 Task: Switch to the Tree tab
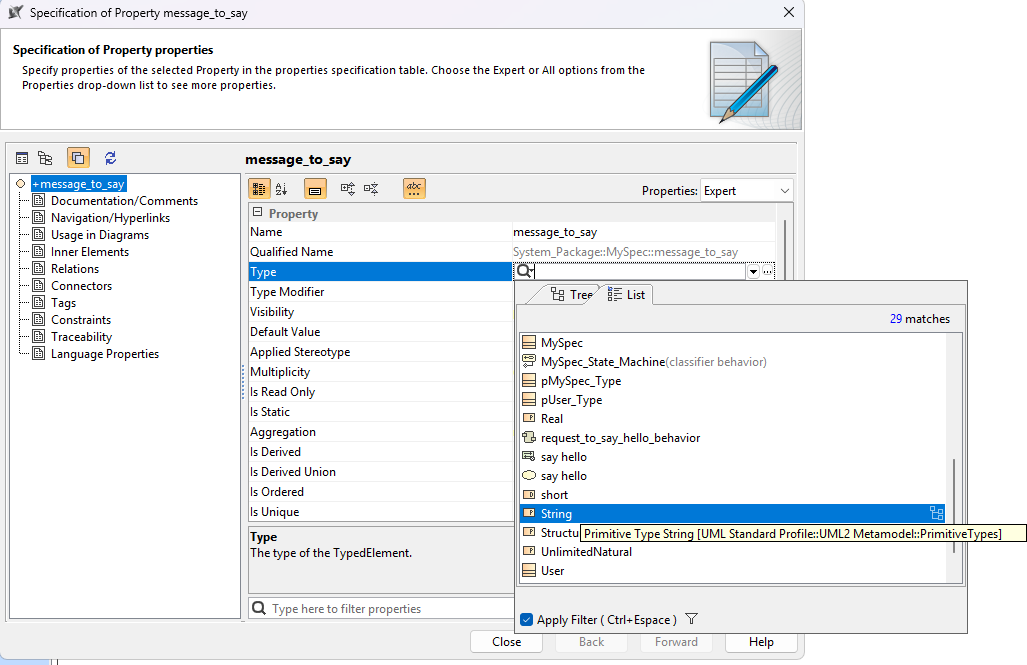point(571,294)
